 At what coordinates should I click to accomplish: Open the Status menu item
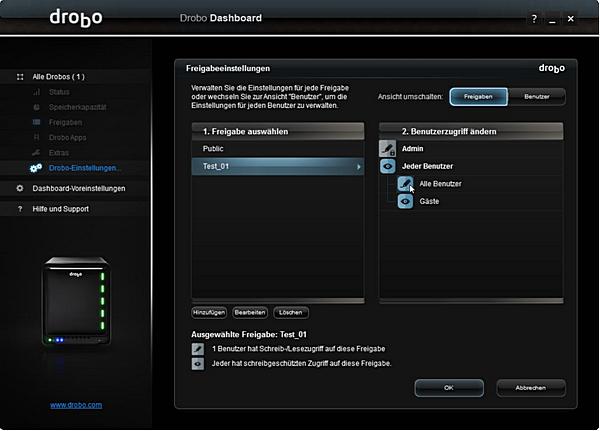(59, 92)
